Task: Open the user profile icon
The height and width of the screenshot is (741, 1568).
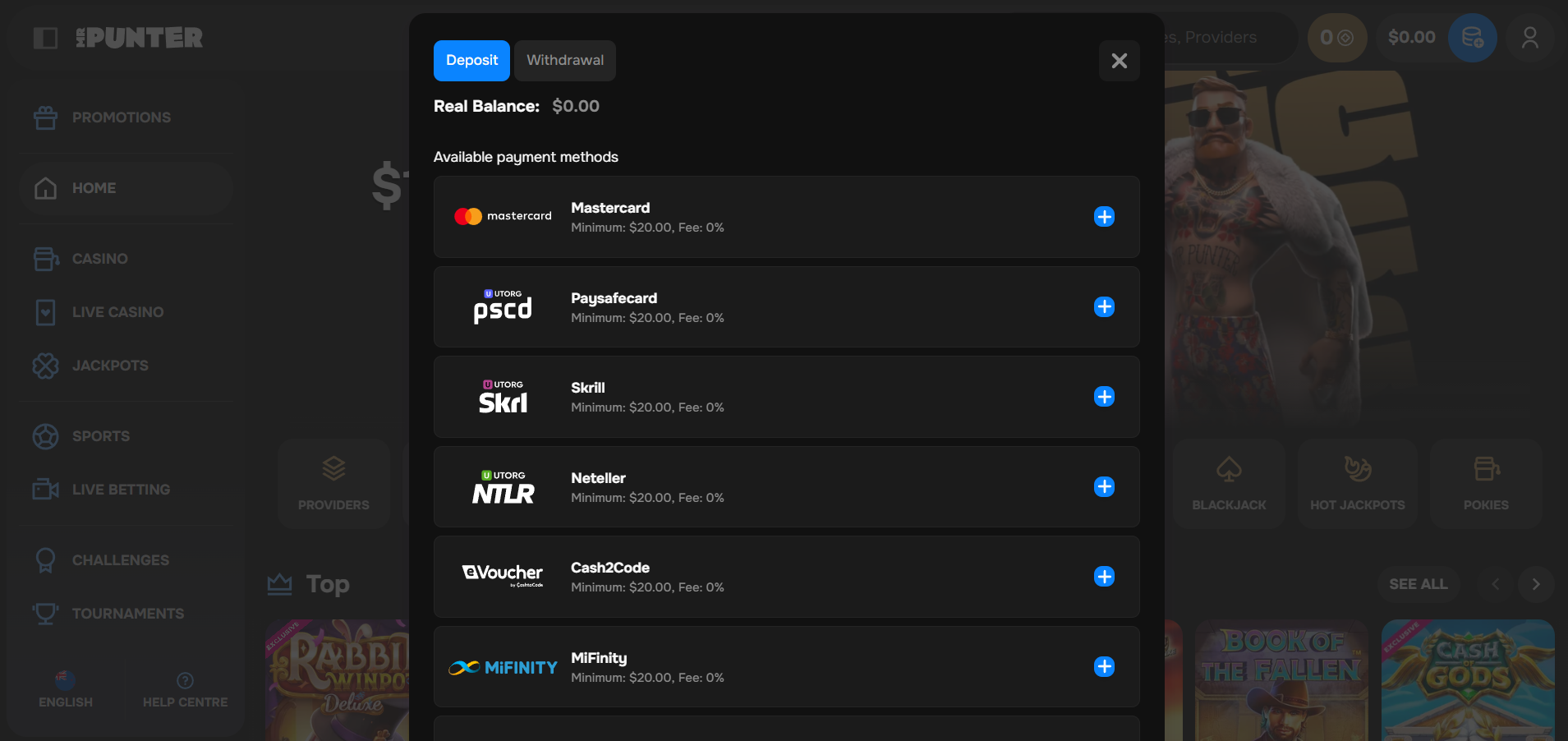Action: click(x=1529, y=38)
